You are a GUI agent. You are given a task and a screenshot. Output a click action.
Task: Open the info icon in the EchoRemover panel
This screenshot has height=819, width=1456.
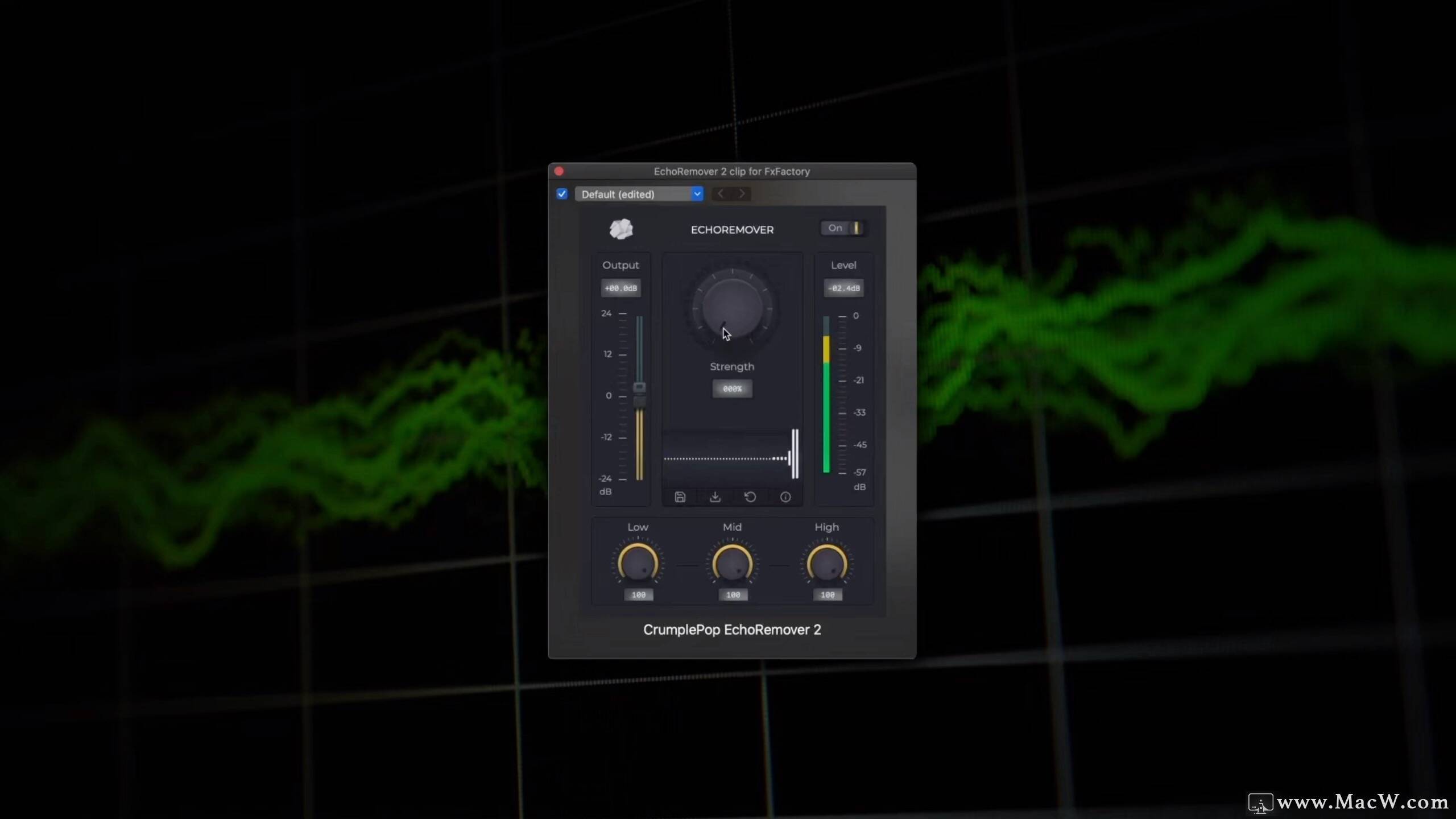click(785, 497)
